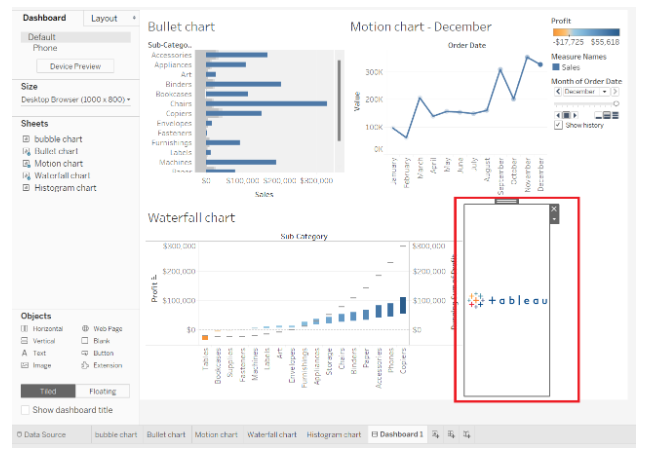Switch to the Layout tab
Image resolution: width=649 pixels, height=454 pixels.
pyautogui.click(x=103, y=18)
